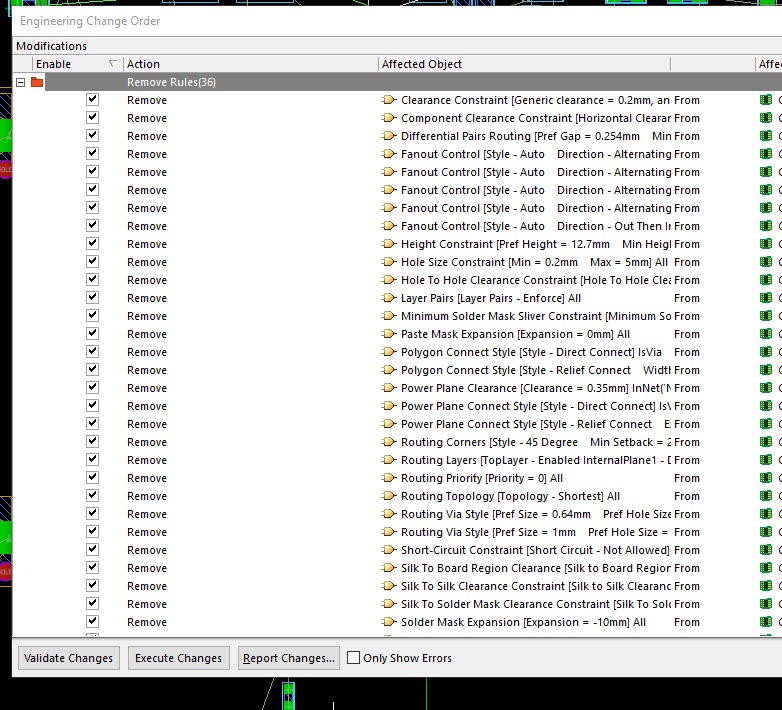The height and width of the screenshot is (710, 782).
Task: Disable the Paste Mask Expansion removal checkbox
Action: (93, 334)
